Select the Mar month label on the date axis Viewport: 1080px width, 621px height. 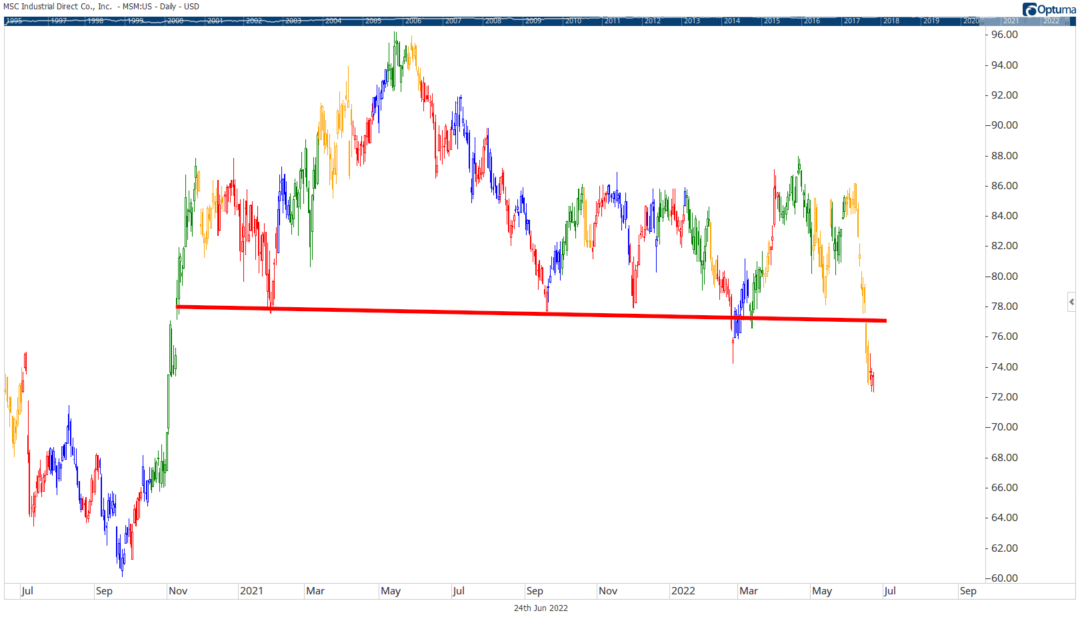click(x=318, y=591)
